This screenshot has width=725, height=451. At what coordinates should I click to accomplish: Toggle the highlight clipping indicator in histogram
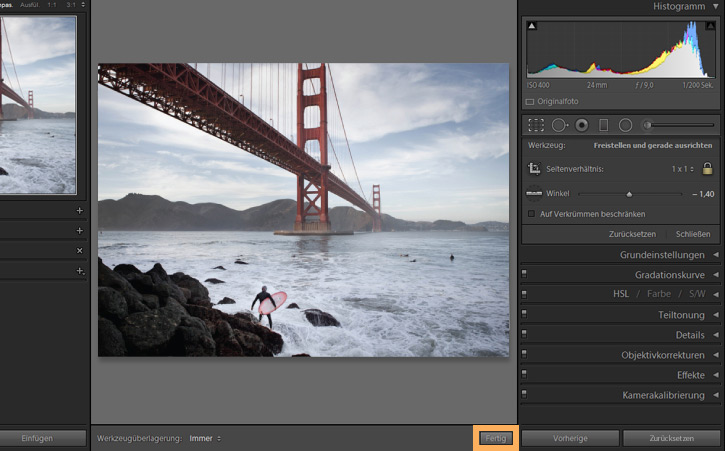tap(710, 26)
